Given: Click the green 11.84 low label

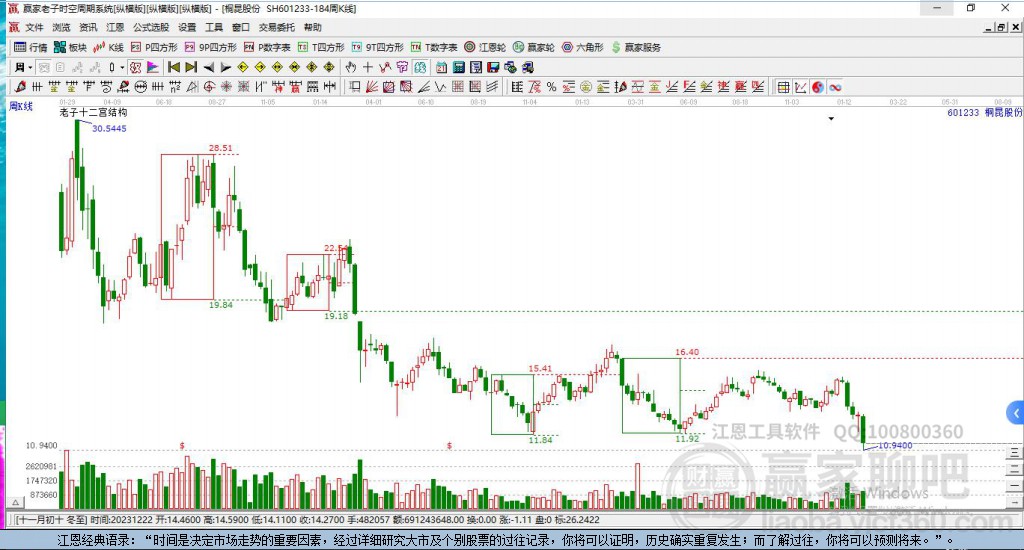Looking at the screenshot, I should 540,440.
